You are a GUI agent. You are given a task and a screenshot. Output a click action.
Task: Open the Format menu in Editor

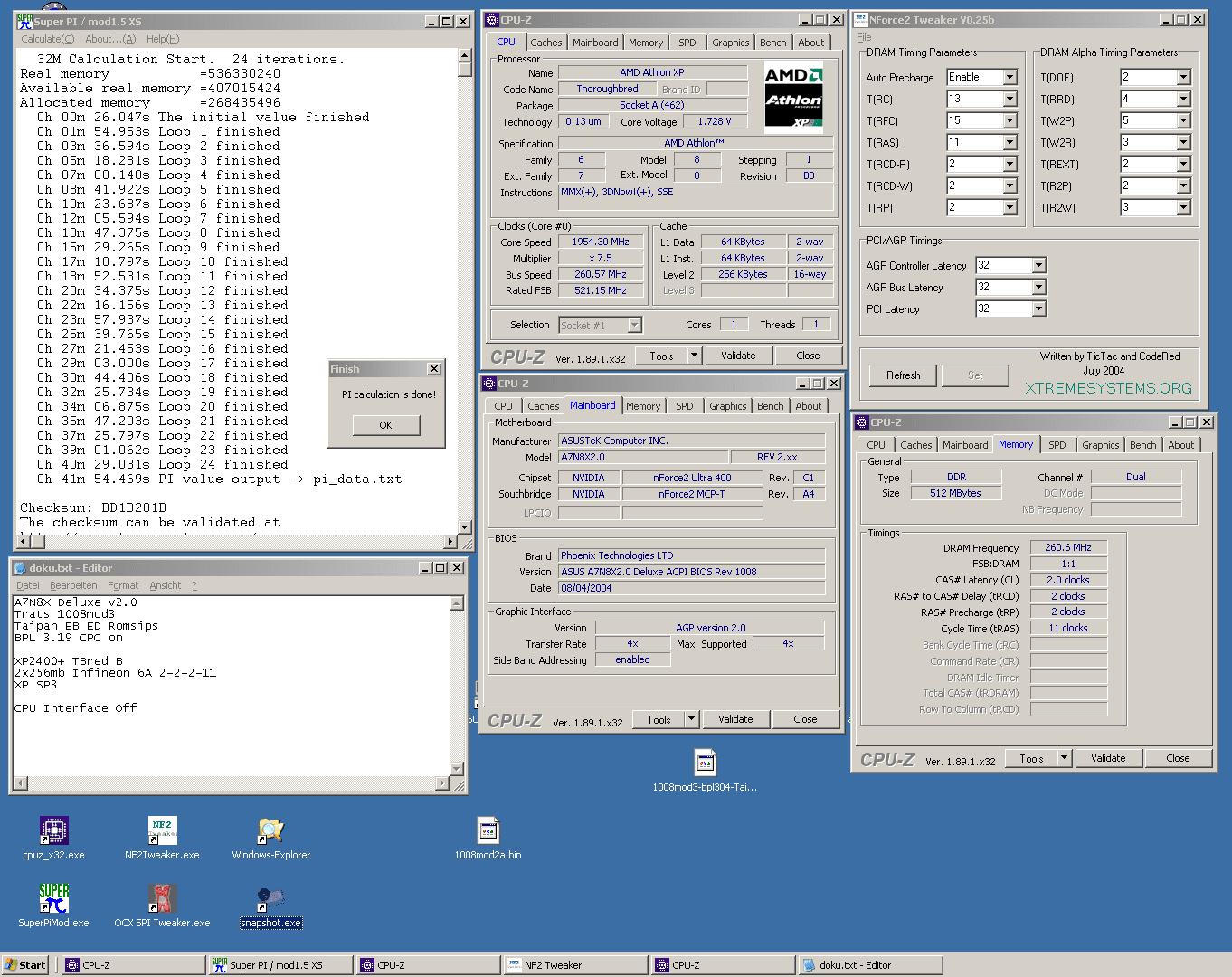point(123,585)
